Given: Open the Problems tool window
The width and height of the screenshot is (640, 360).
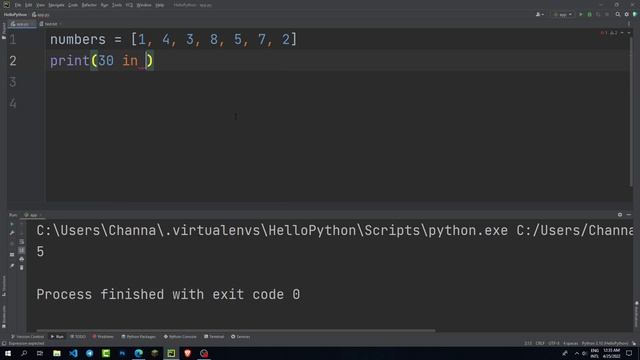Looking at the screenshot, I should [103, 337].
